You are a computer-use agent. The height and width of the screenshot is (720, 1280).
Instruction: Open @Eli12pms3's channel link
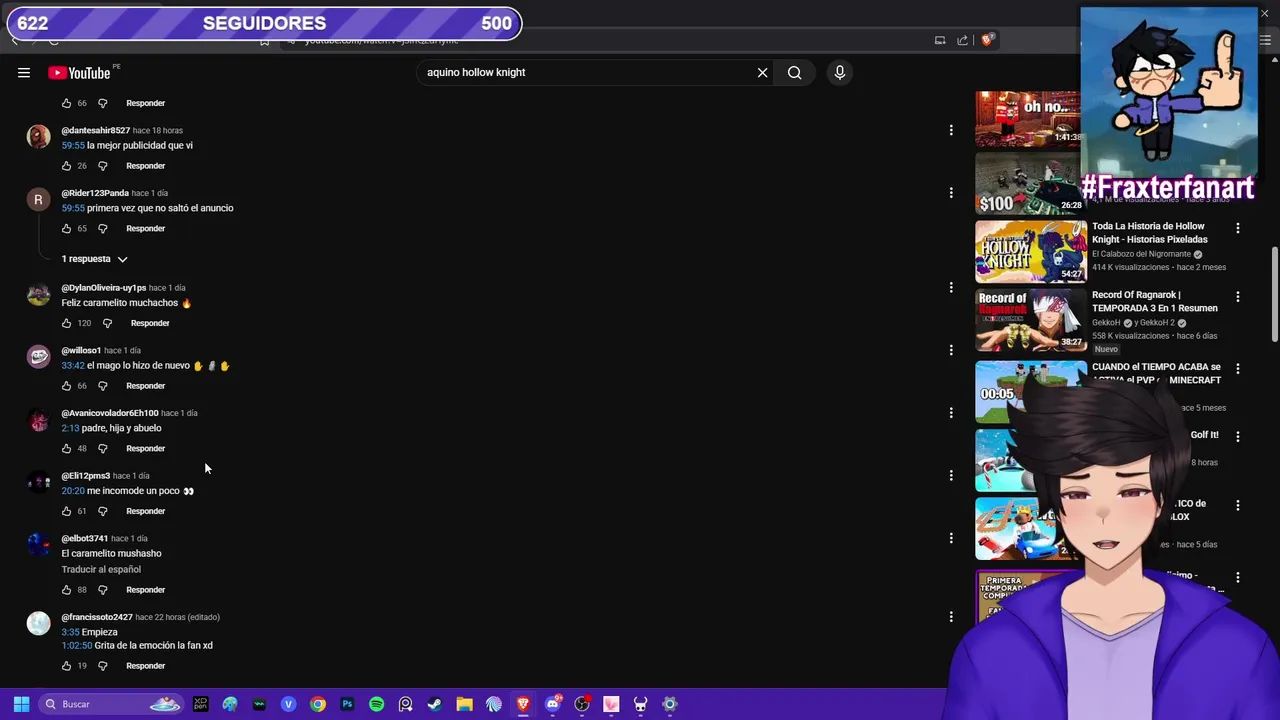click(86, 476)
